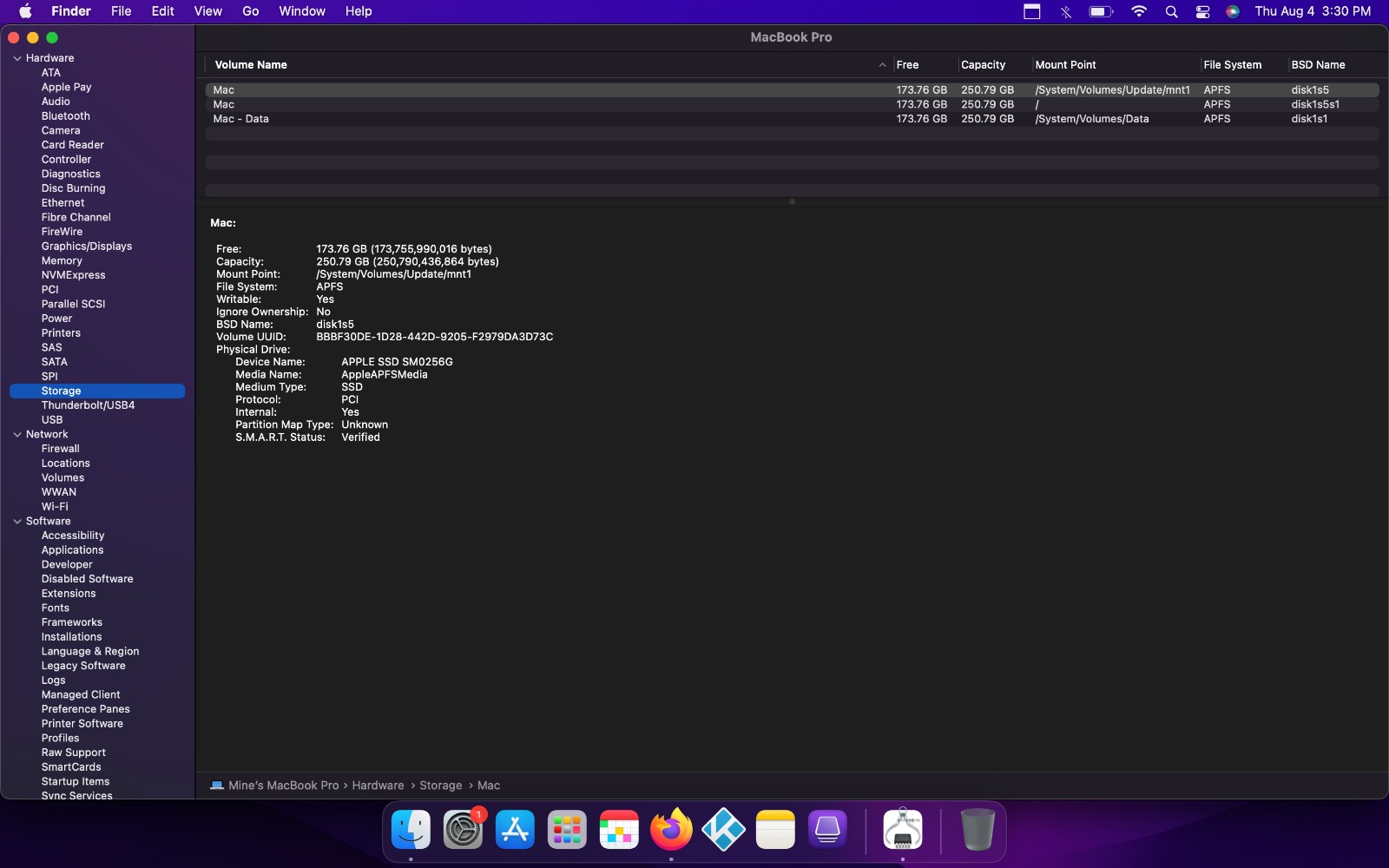Open the Trash in the Dock
The image size is (1389, 868).
[x=978, y=830]
